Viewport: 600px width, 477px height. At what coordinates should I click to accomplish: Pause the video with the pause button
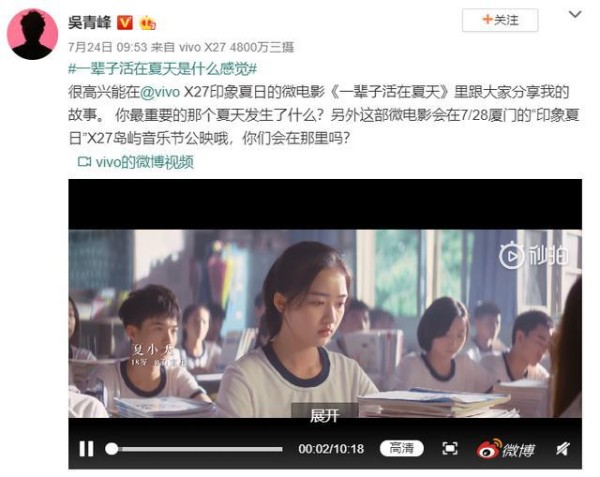86,448
